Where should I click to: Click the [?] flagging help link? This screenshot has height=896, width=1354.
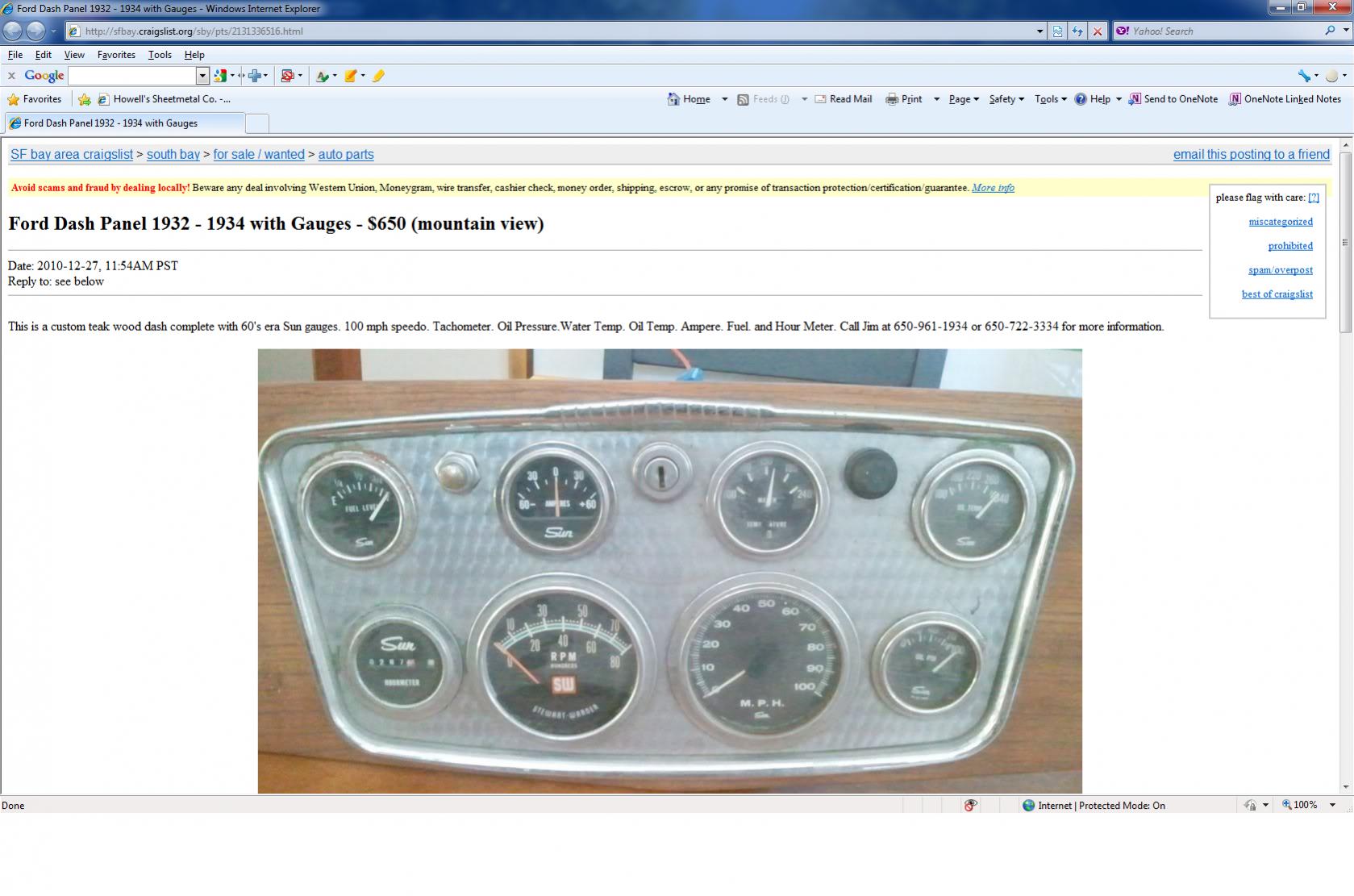tap(1314, 198)
